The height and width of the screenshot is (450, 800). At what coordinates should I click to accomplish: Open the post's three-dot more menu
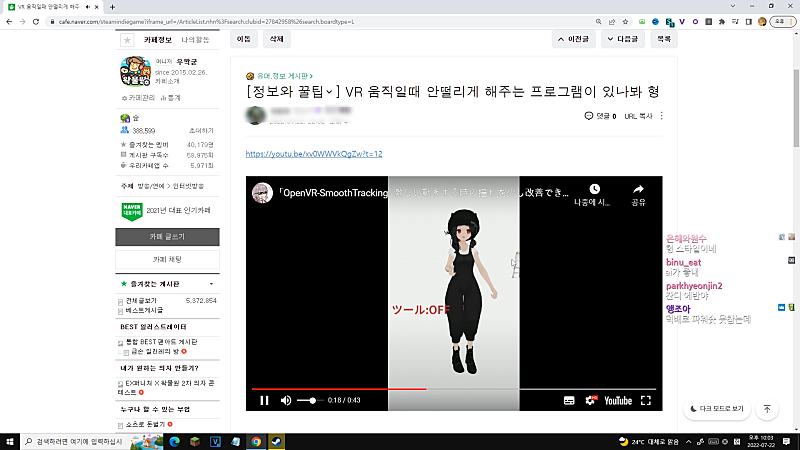coord(661,116)
